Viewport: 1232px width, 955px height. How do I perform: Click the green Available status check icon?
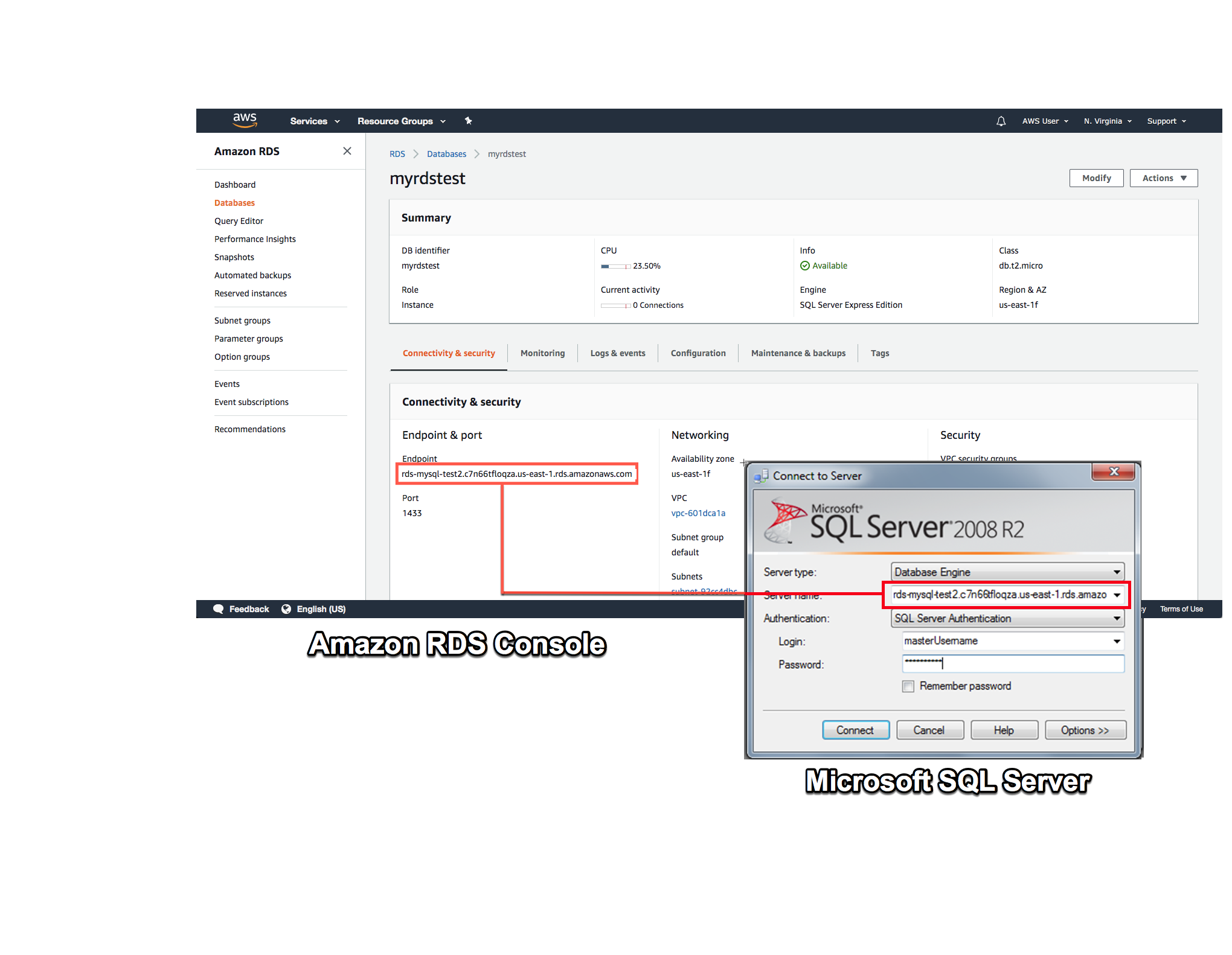[805, 266]
